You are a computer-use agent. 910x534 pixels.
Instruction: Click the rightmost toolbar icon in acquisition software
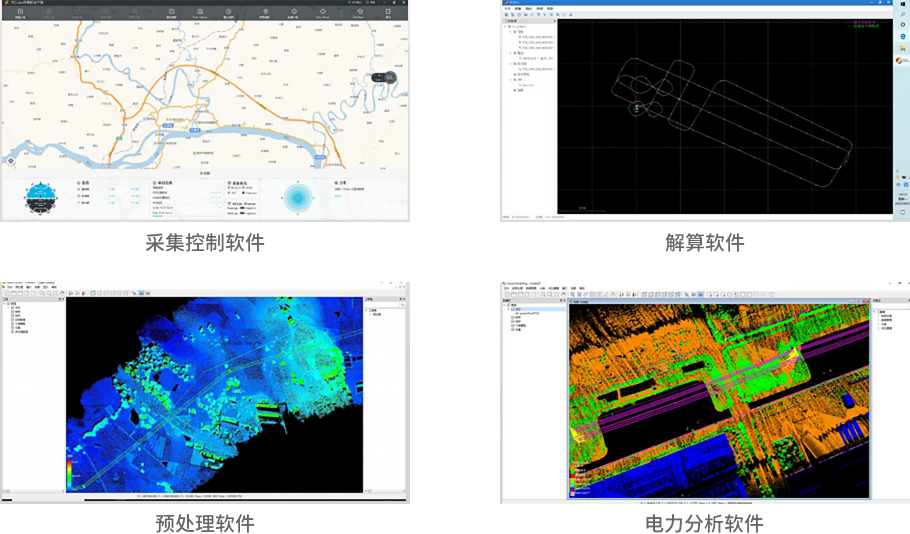coord(388,15)
